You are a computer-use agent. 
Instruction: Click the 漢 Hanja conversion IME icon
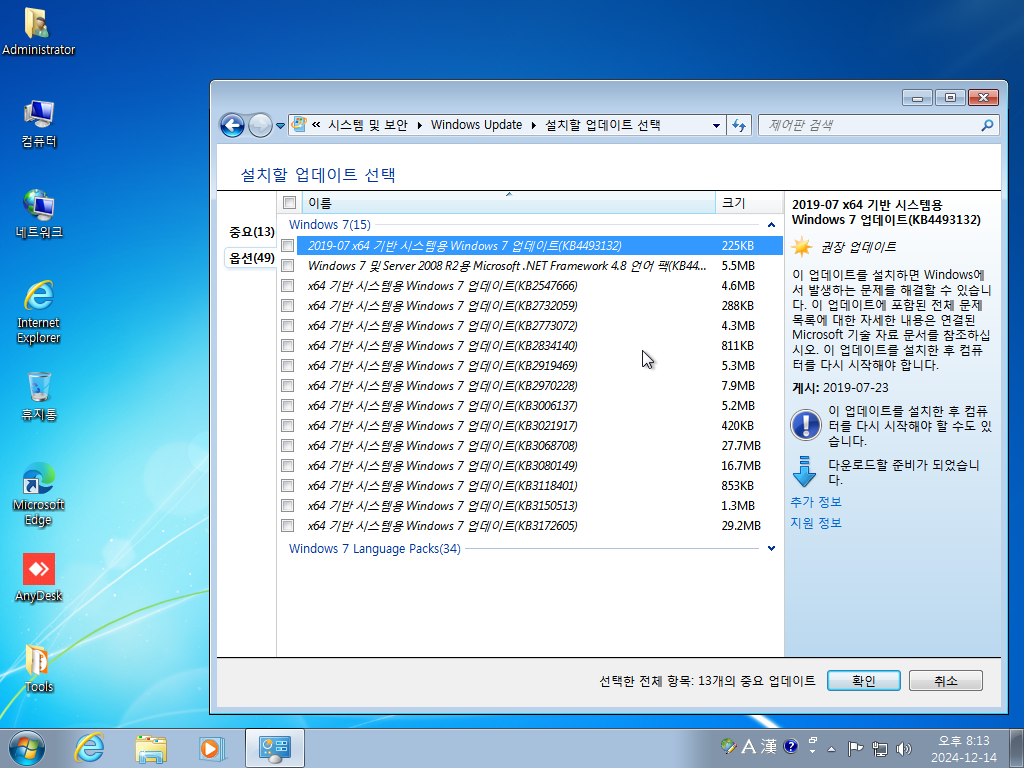pyautogui.click(x=769, y=746)
